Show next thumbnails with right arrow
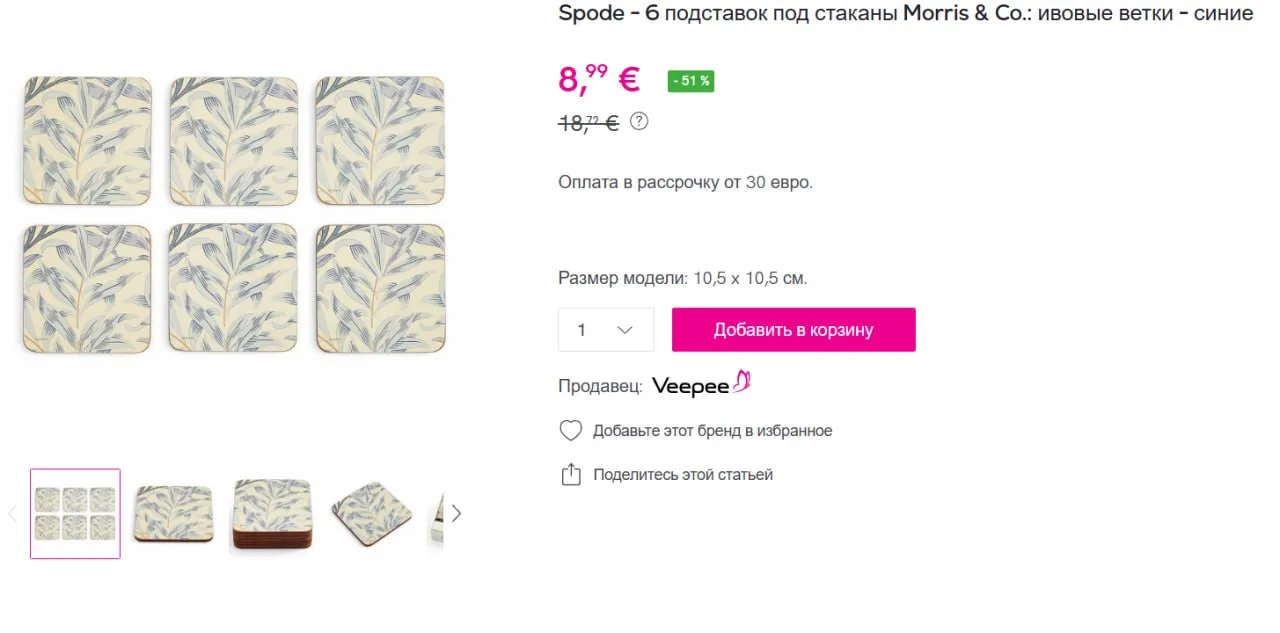1280x633 pixels. [456, 513]
